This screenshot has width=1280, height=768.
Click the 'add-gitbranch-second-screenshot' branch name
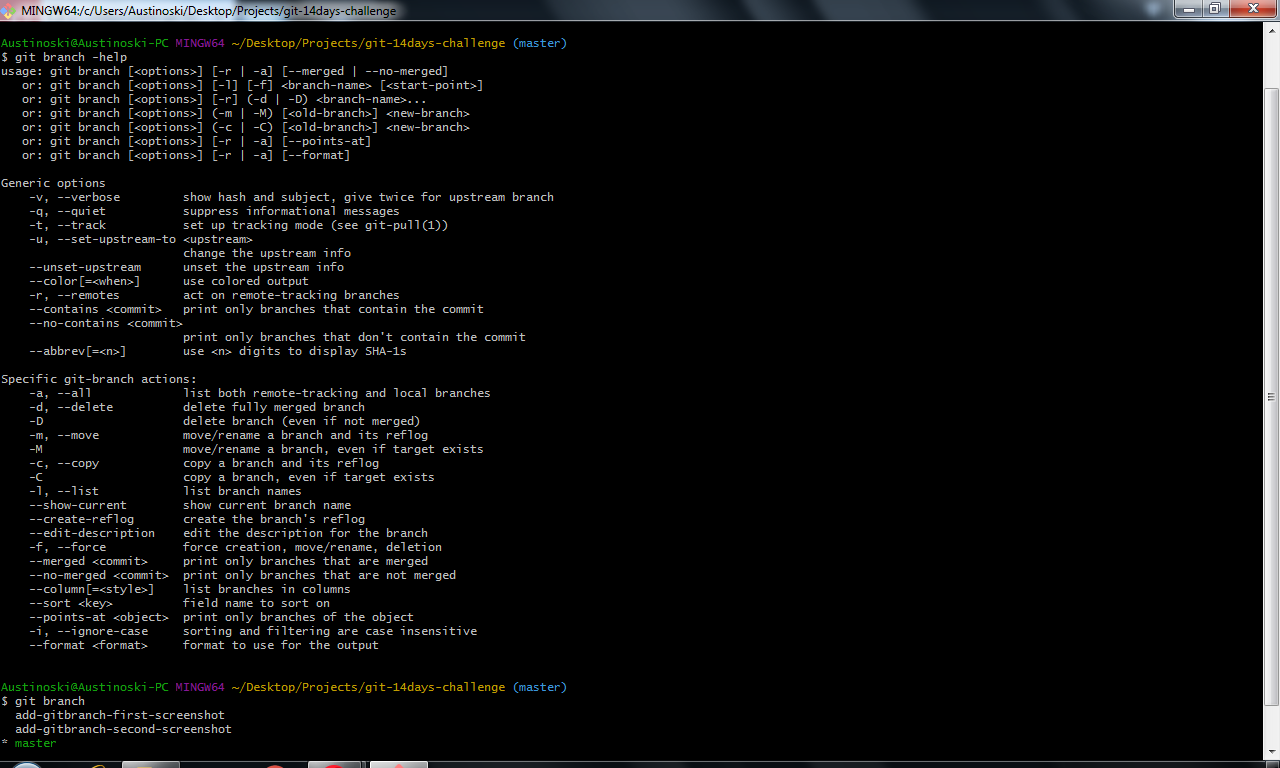click(123, 729)
